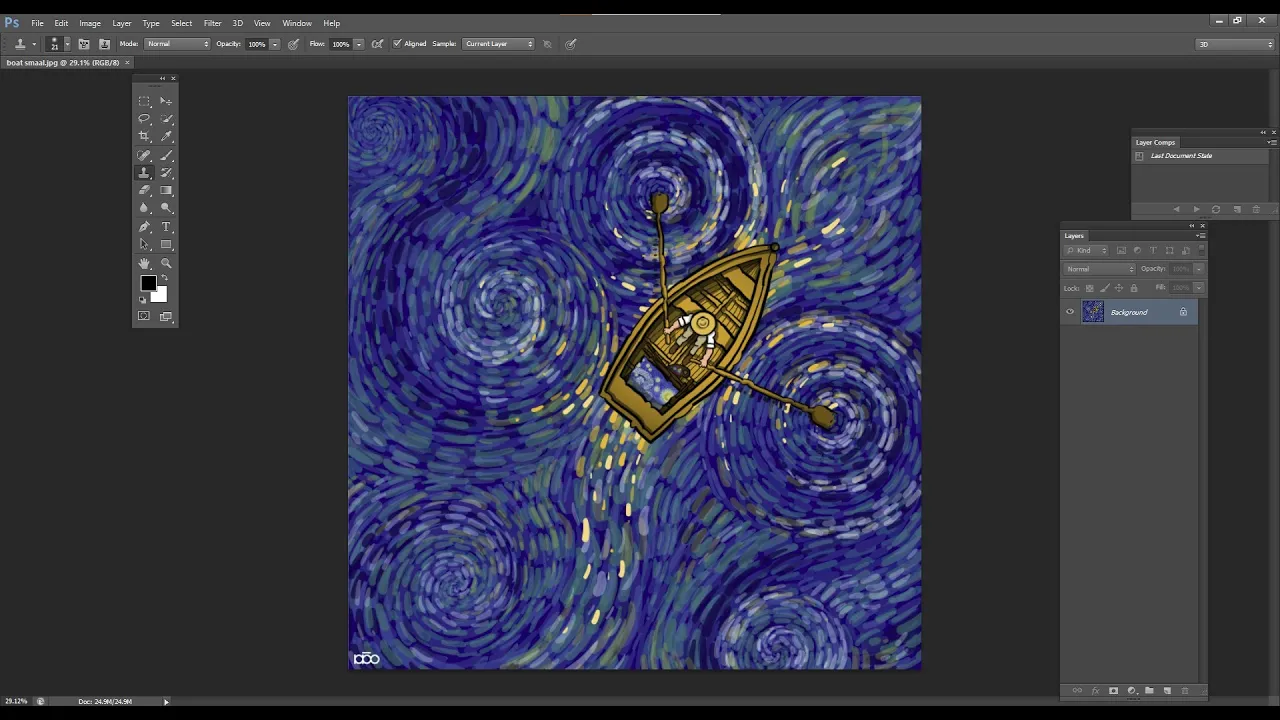Select the Zoom tool
The width and height of the screenshot is (1280, 720).
click(x=166, y=264)
